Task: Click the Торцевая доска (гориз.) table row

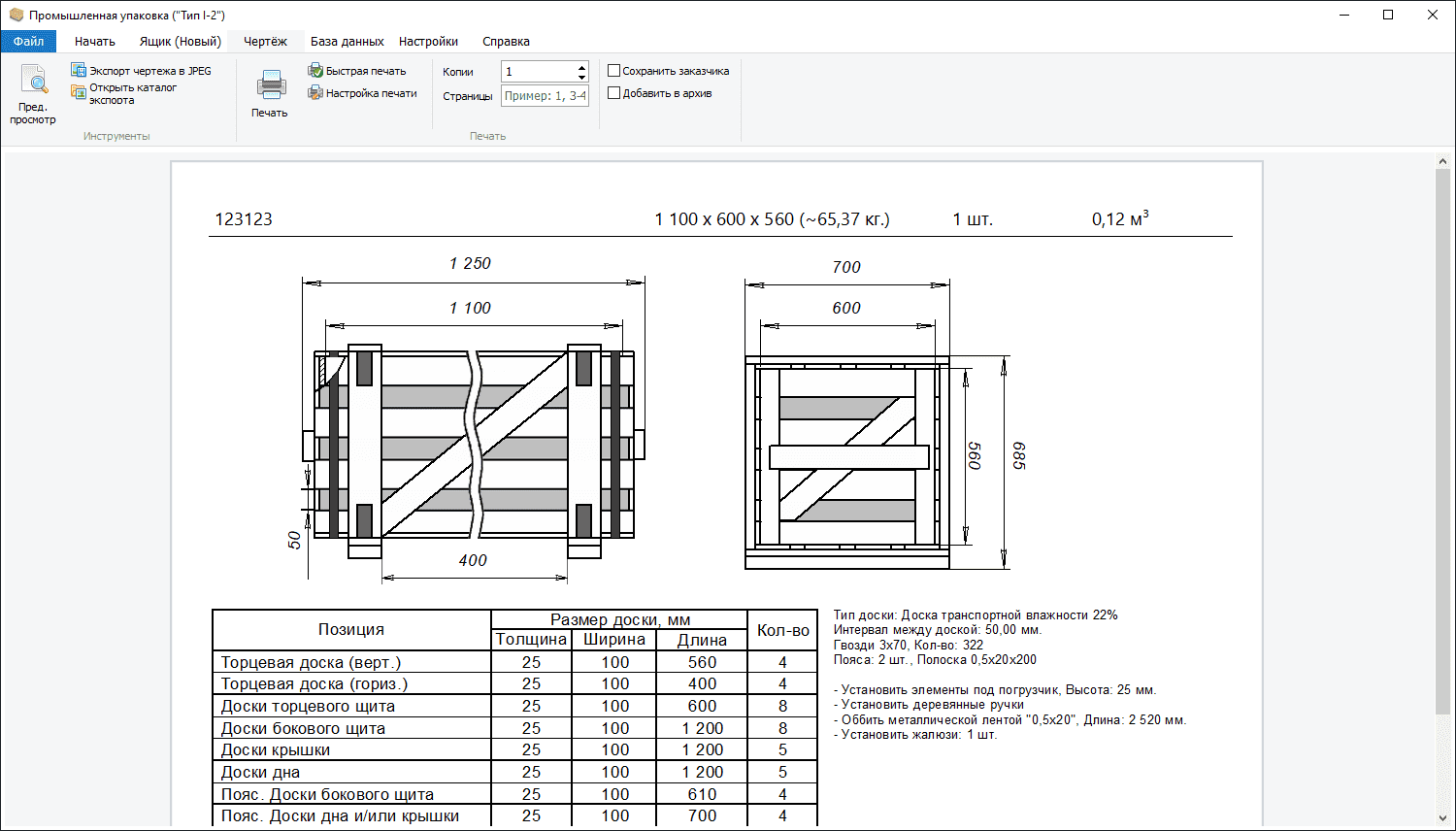Action: pos(514,683)
